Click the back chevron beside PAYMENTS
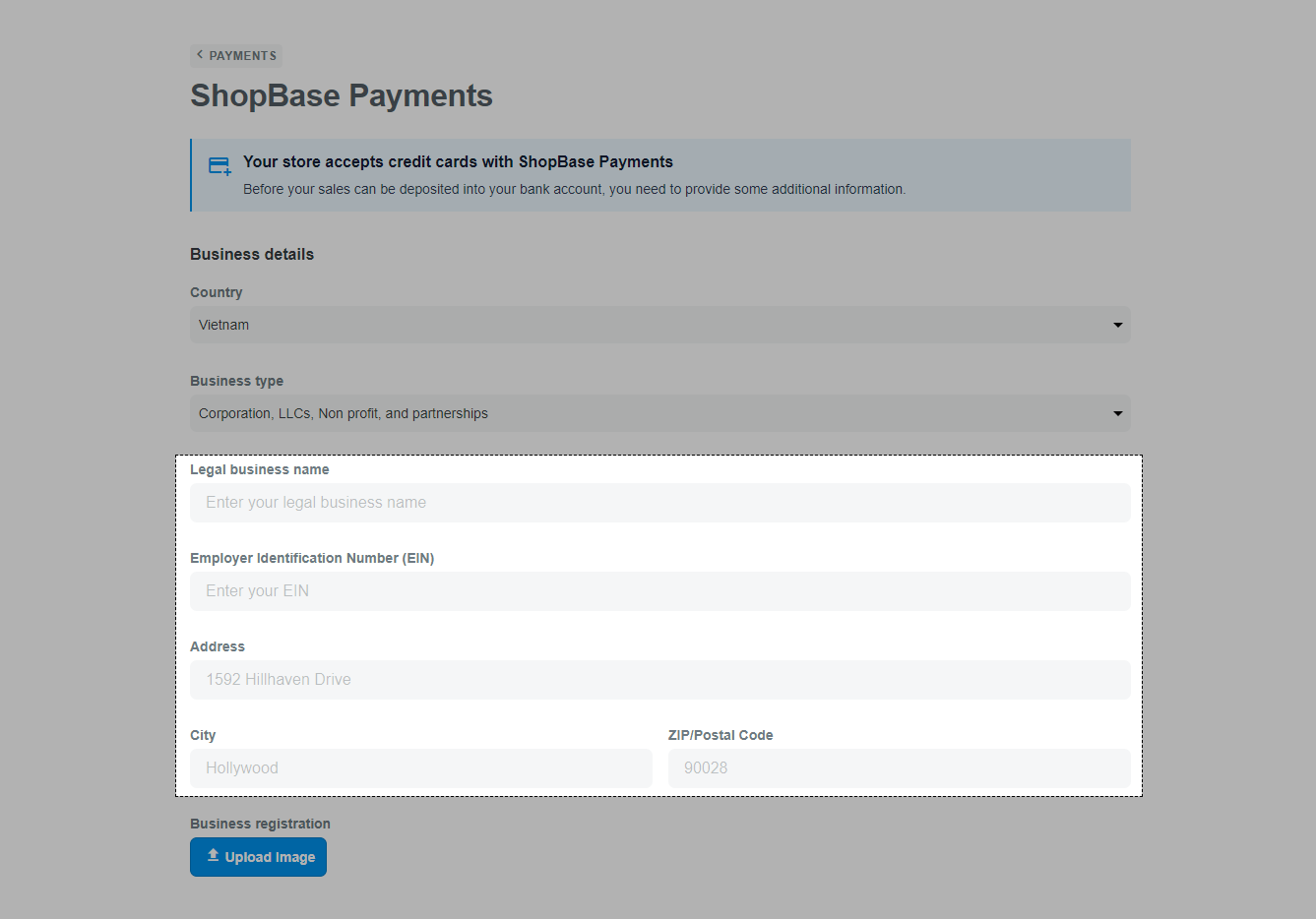The width and height of the screenshot is (1316, 919). [x=200, y=55]
